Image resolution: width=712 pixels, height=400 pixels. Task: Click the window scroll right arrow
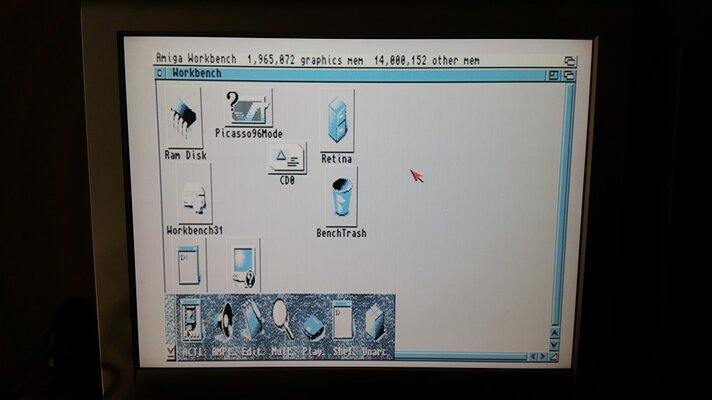pyautogui.click(x=543, y=355)
